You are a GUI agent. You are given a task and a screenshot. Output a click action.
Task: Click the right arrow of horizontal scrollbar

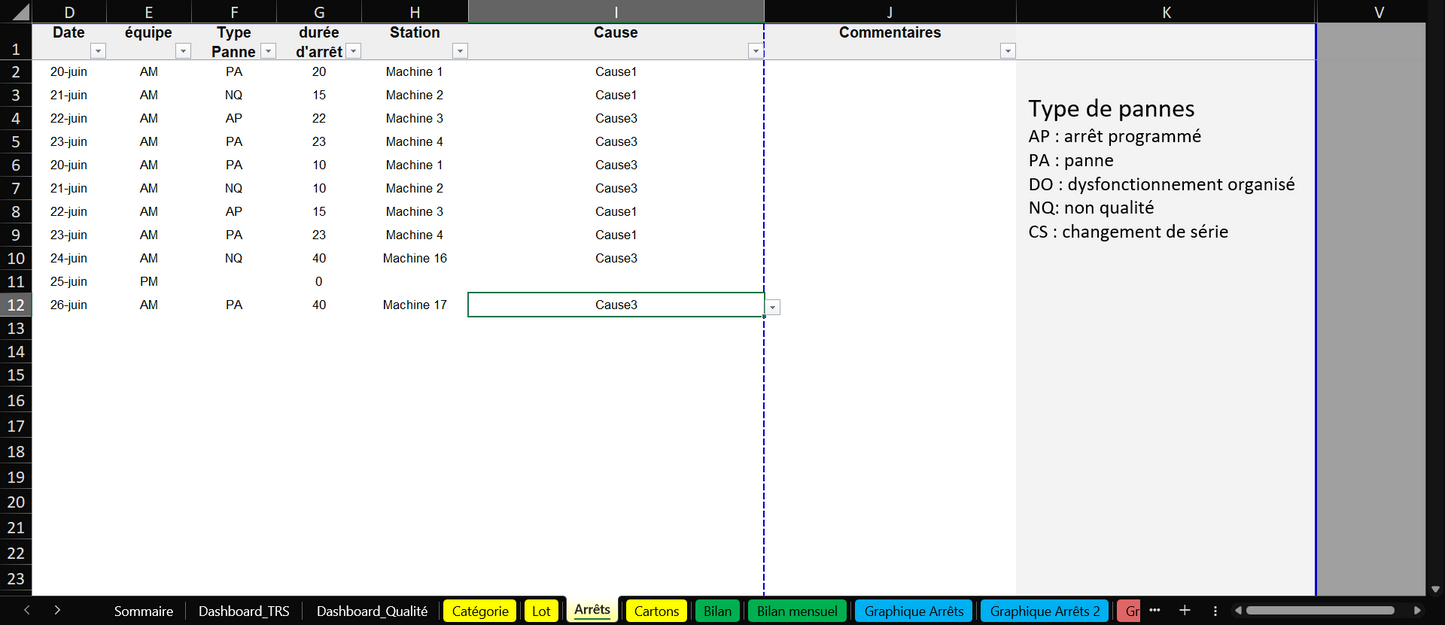pos(1422,610)
